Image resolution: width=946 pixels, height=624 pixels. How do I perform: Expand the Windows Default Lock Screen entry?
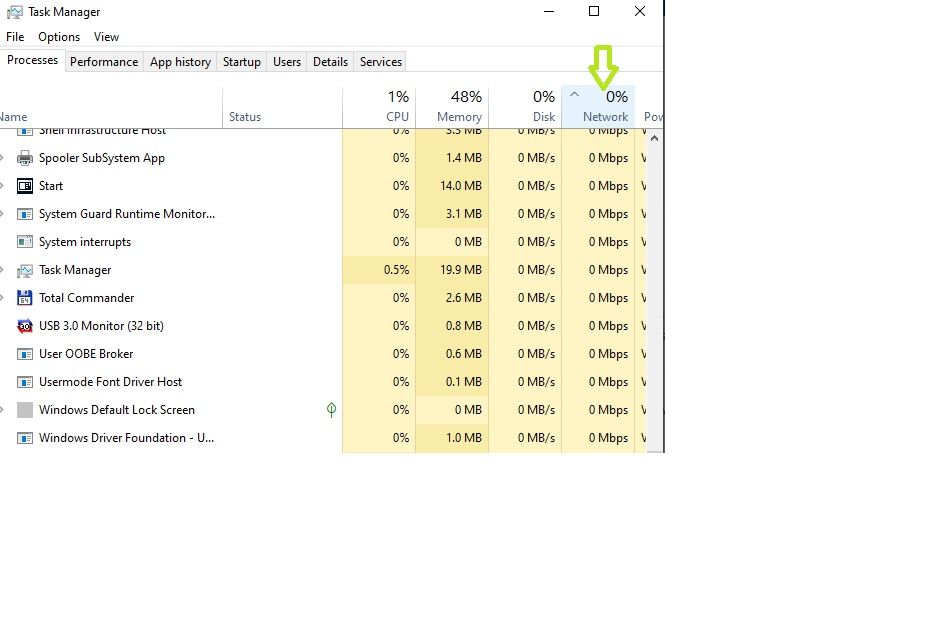pyautogui.click(x=2, y=410)
